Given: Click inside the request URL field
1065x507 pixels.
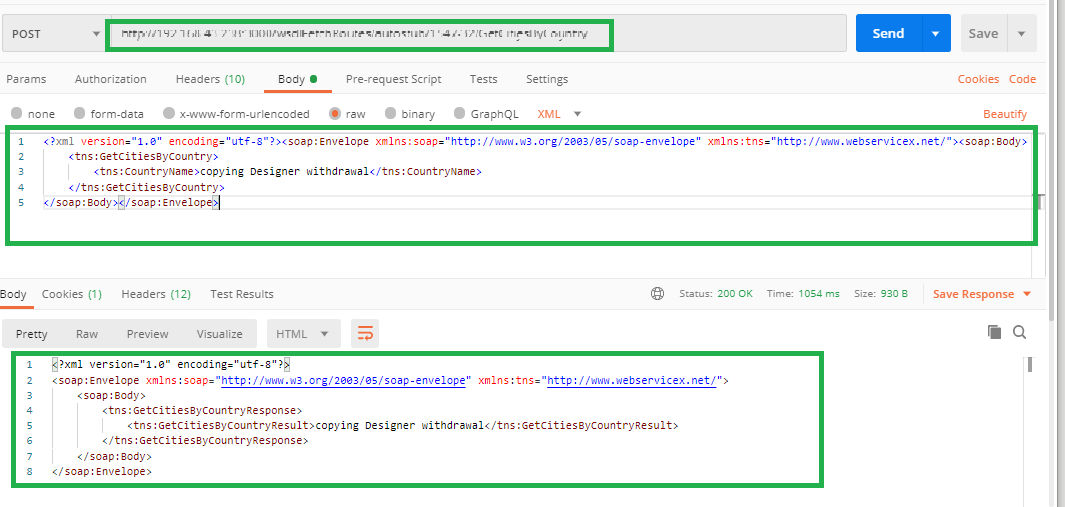Looking at the screenshot, I should pyautogui.click(x=475, y=33).
